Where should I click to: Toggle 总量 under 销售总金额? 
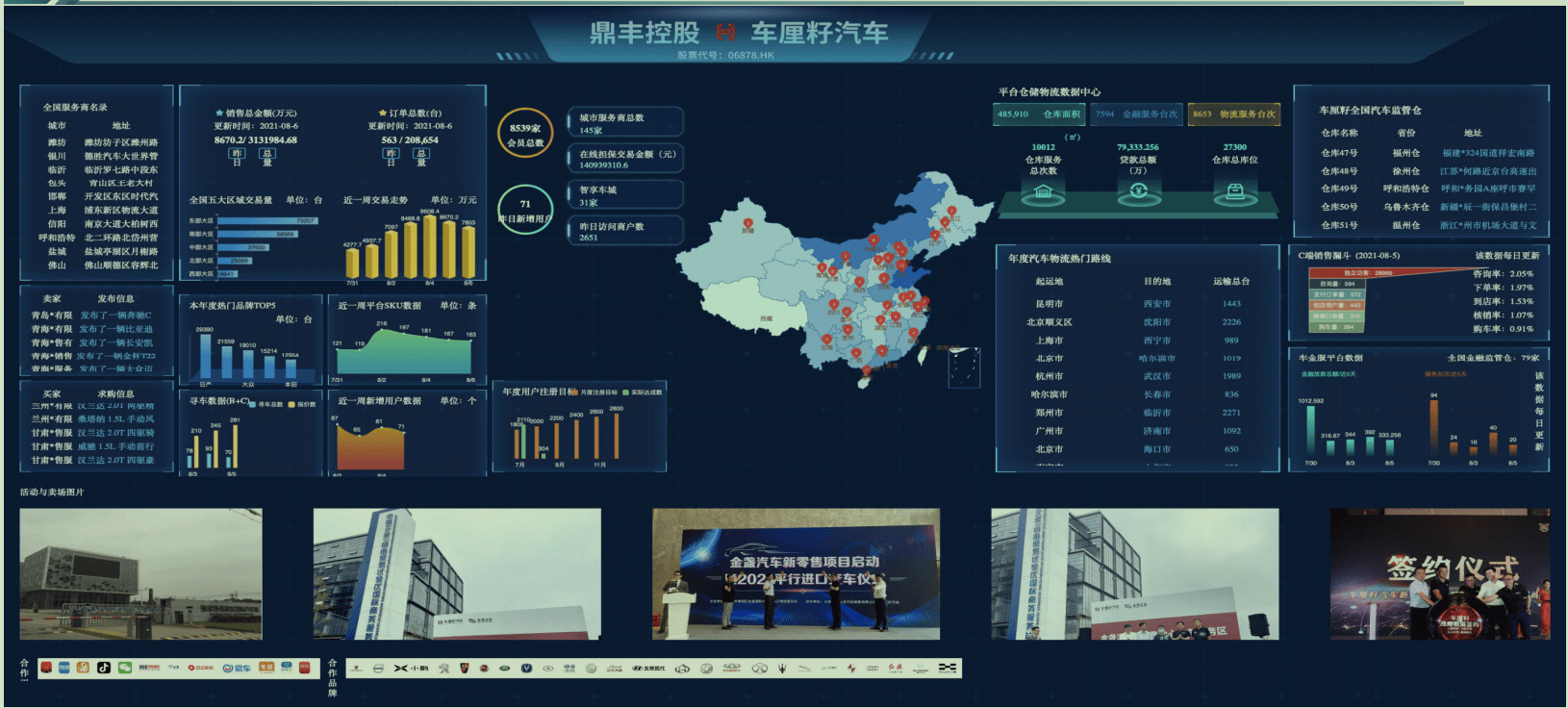[x=267, y=157]
